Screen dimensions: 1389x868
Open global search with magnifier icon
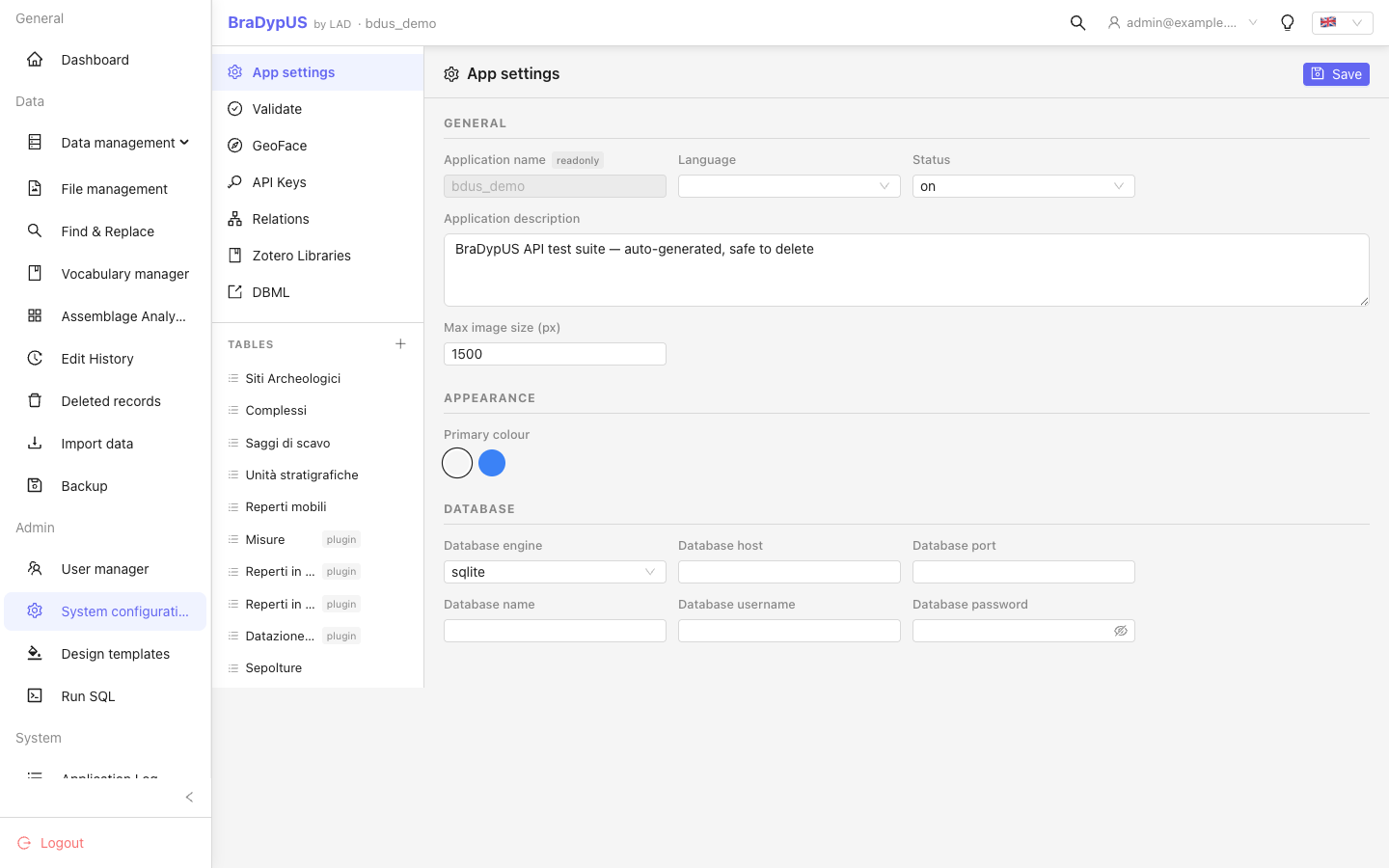click(1077, 23)
